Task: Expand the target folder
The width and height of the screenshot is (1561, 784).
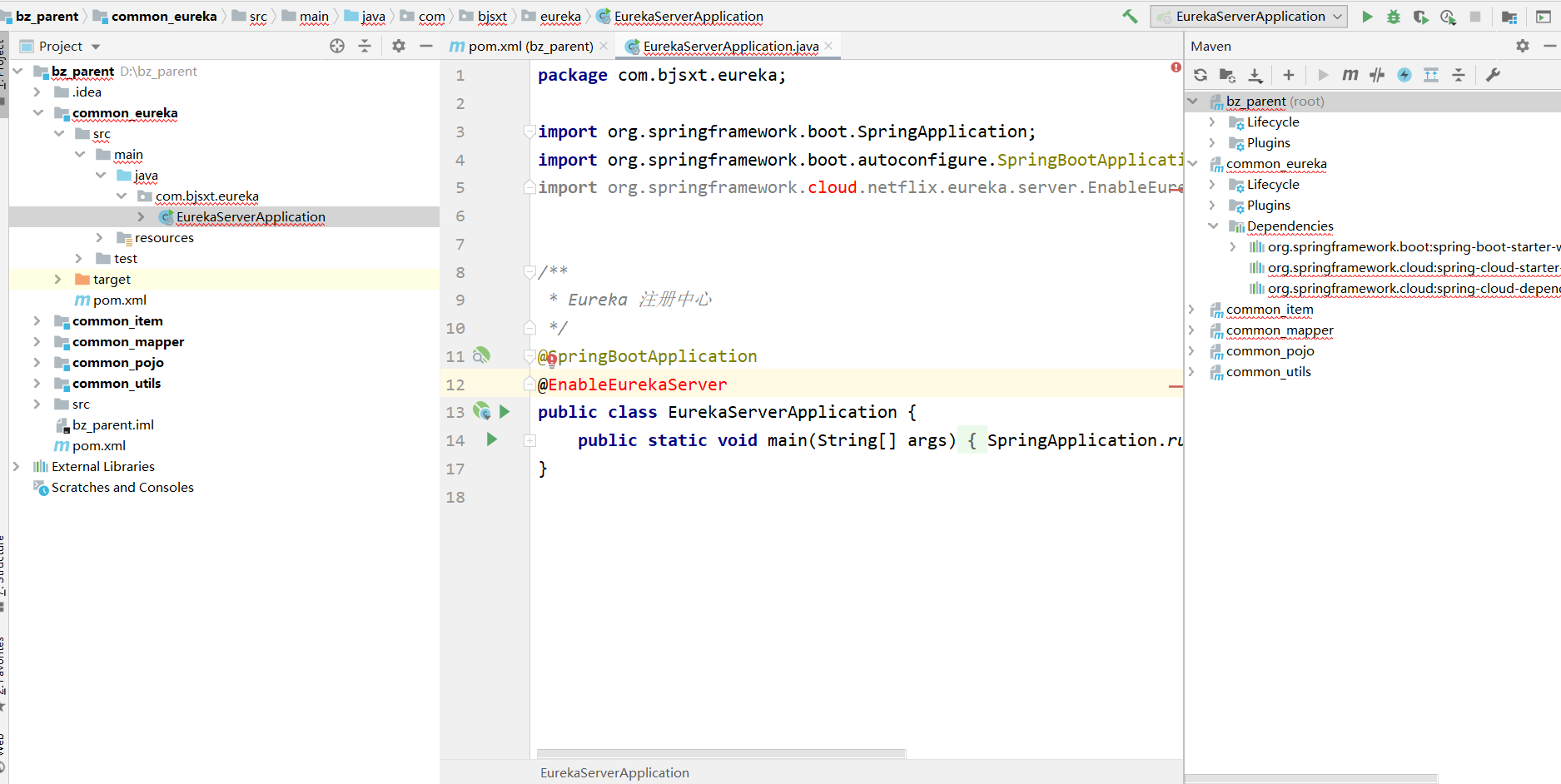Action: point(58,279)
